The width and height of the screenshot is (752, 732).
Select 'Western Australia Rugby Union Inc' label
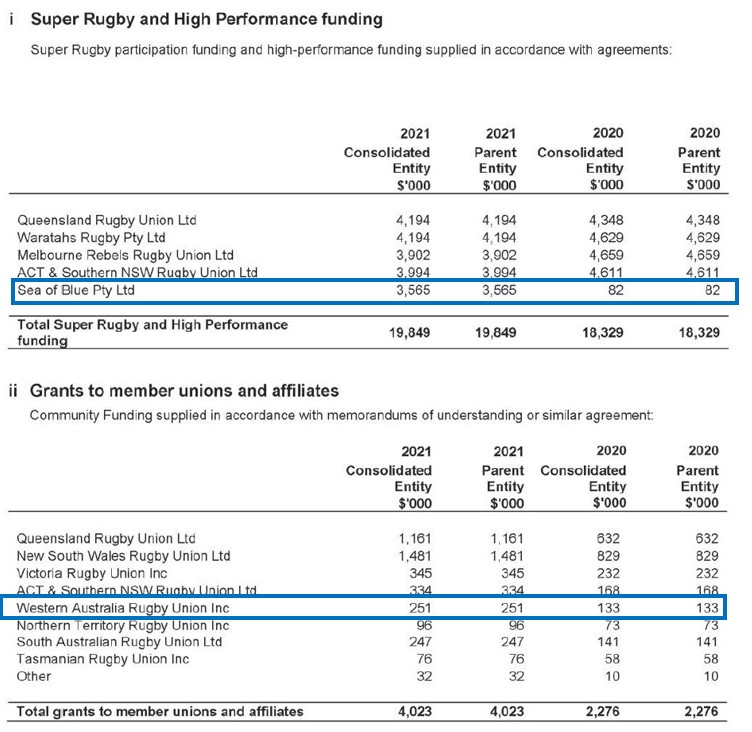tap(123, 608)
